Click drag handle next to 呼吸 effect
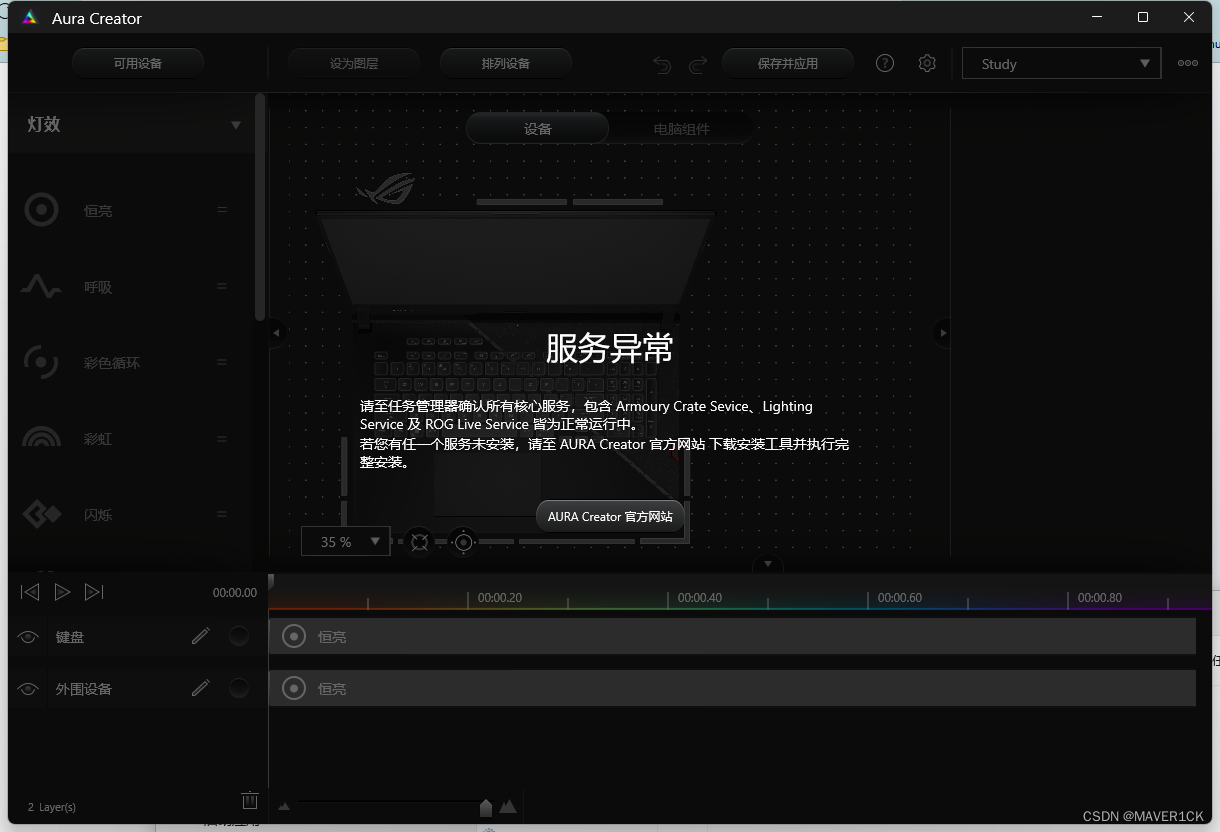 (x=222, y=286)
